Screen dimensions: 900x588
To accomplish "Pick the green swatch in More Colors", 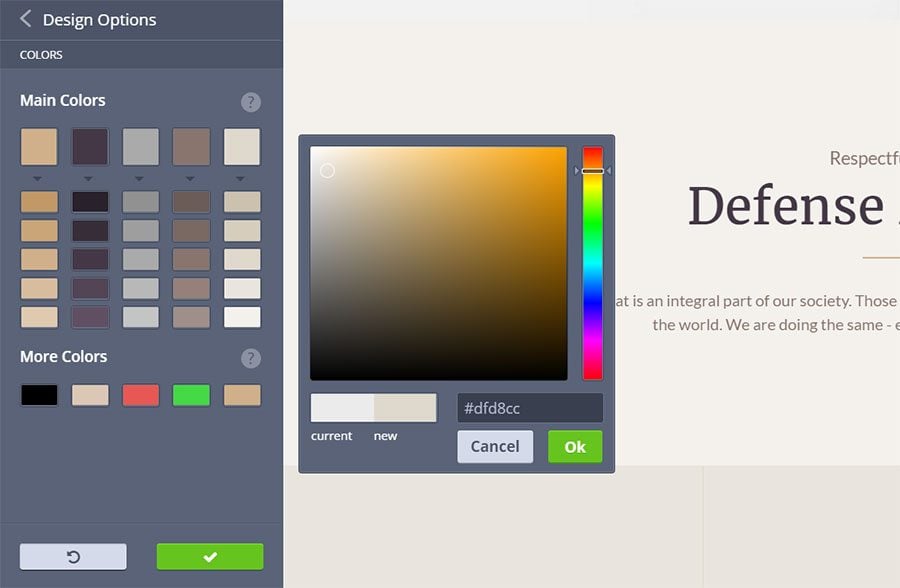I will pos(191,395).
